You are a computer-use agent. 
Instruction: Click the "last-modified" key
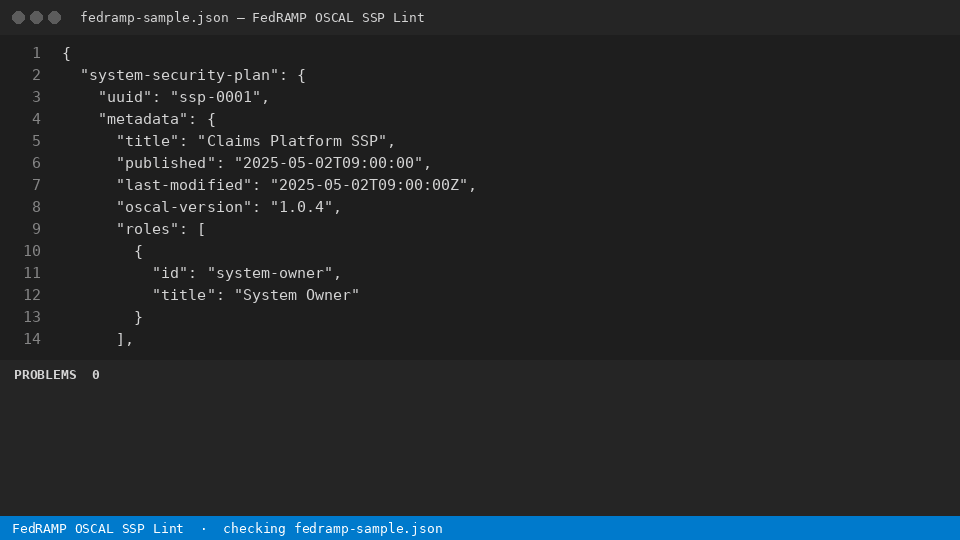pyautogui.click(x=184, y=186)
